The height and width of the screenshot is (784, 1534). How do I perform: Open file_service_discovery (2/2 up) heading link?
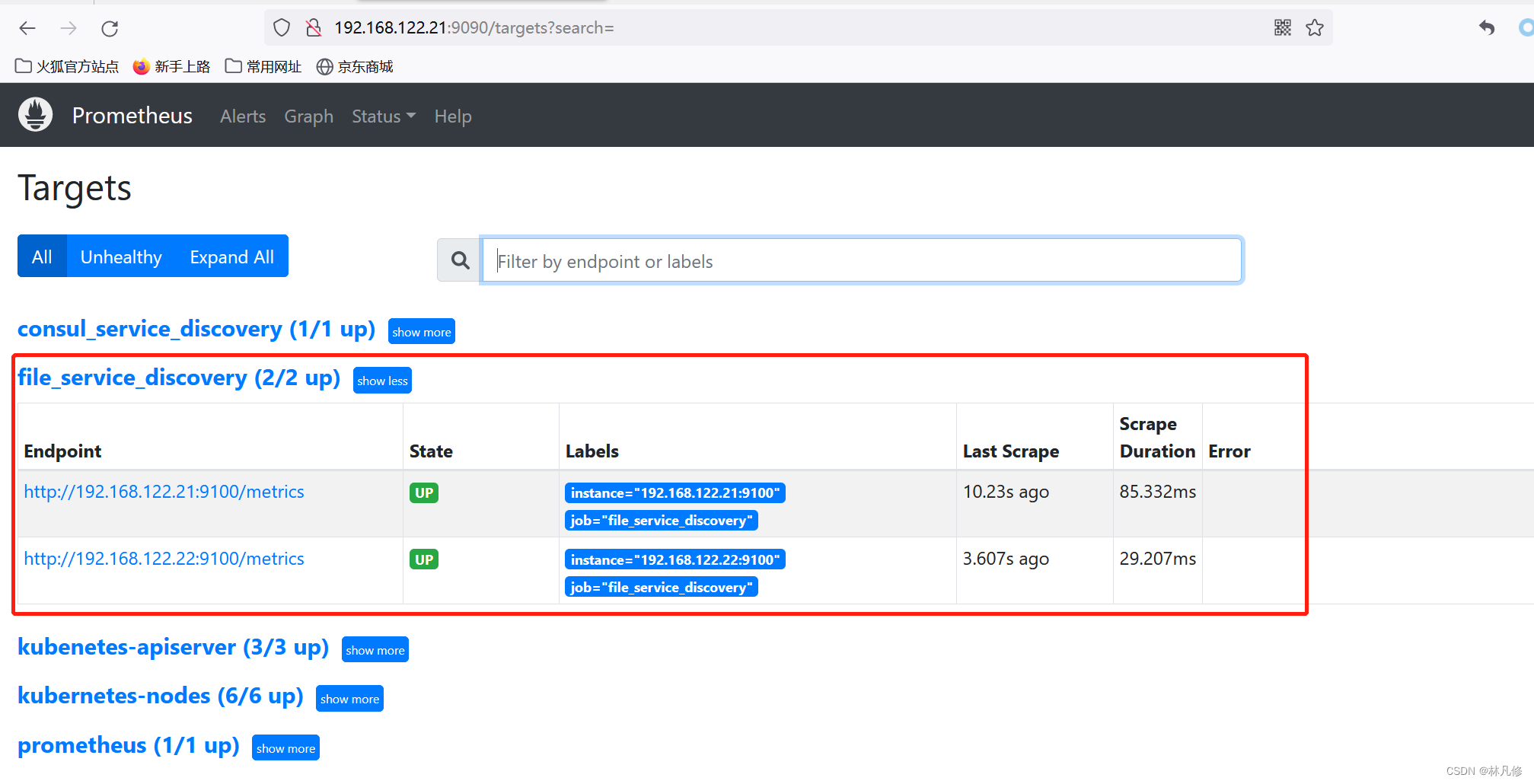pyautogui.click(x=179, y=378)
